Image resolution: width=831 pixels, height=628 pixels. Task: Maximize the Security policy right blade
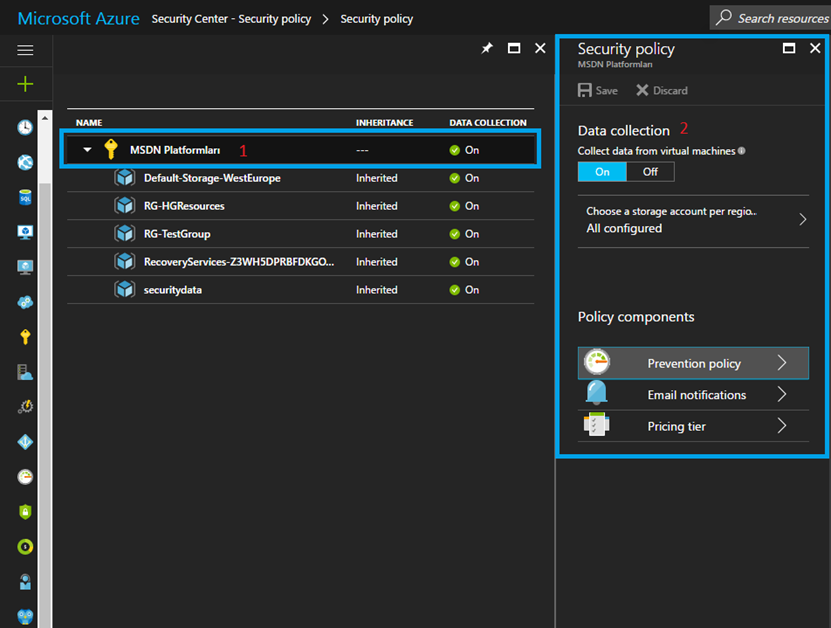[789, 48]
